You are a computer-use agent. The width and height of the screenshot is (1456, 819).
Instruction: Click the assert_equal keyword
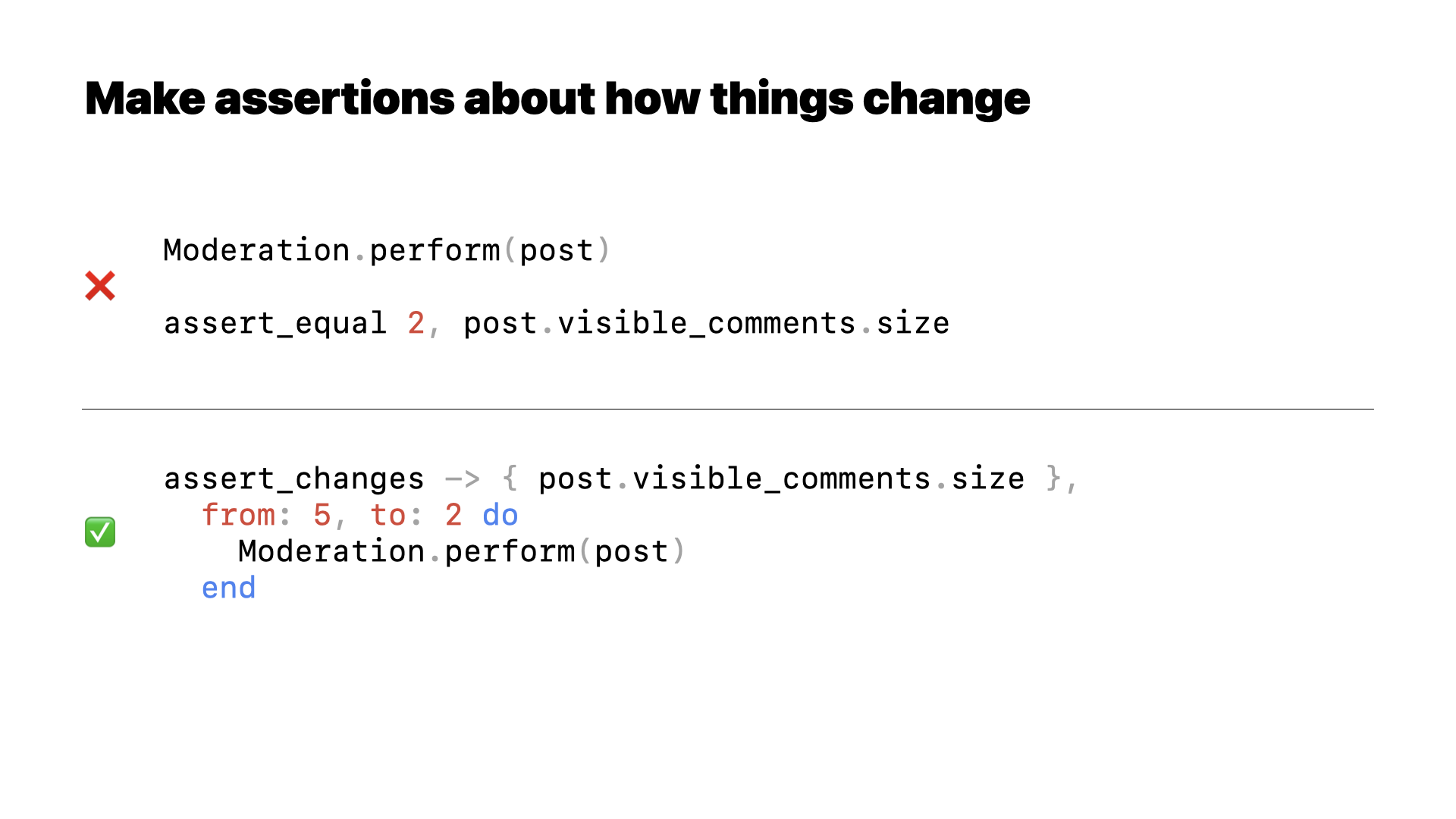click(x=275, y=324)
